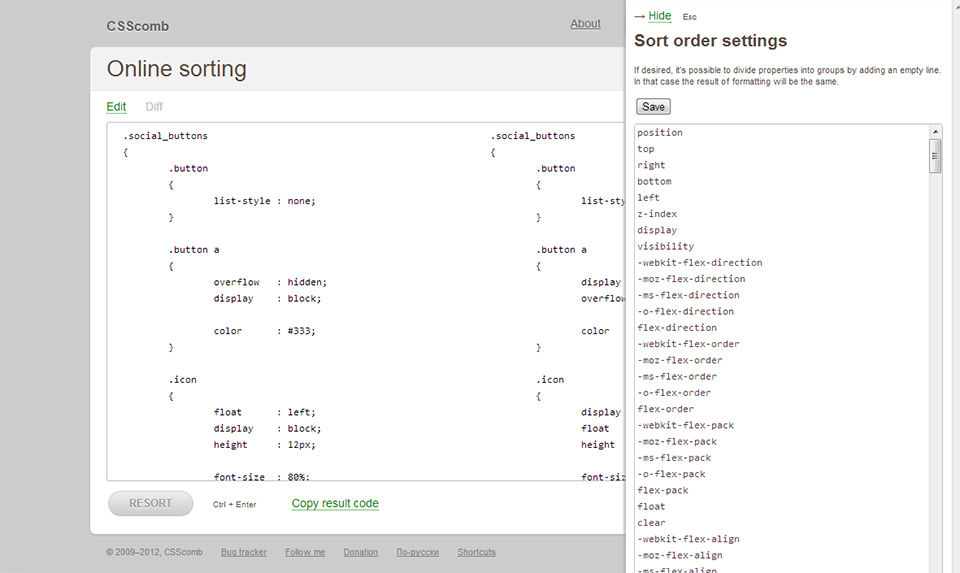Click the 'float' line in sort order textarea

pos(651,507)
